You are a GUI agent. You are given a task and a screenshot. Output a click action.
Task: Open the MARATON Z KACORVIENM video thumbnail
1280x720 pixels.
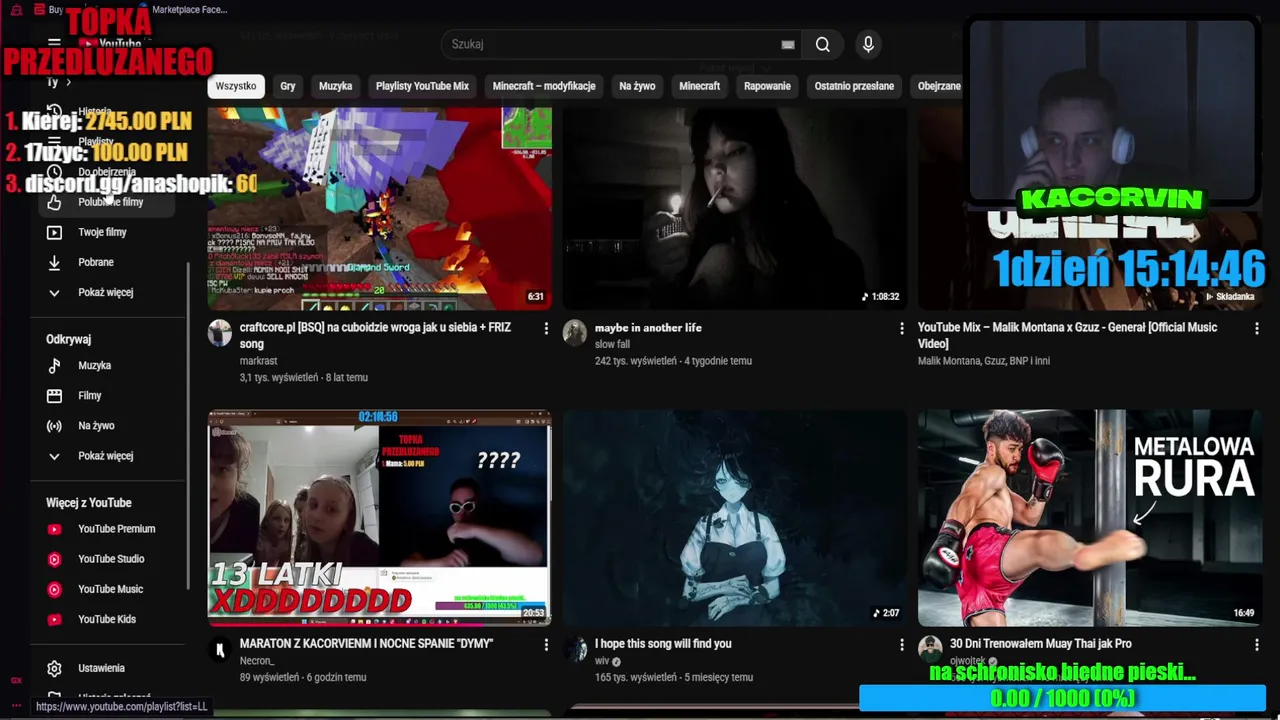[379, 518]
